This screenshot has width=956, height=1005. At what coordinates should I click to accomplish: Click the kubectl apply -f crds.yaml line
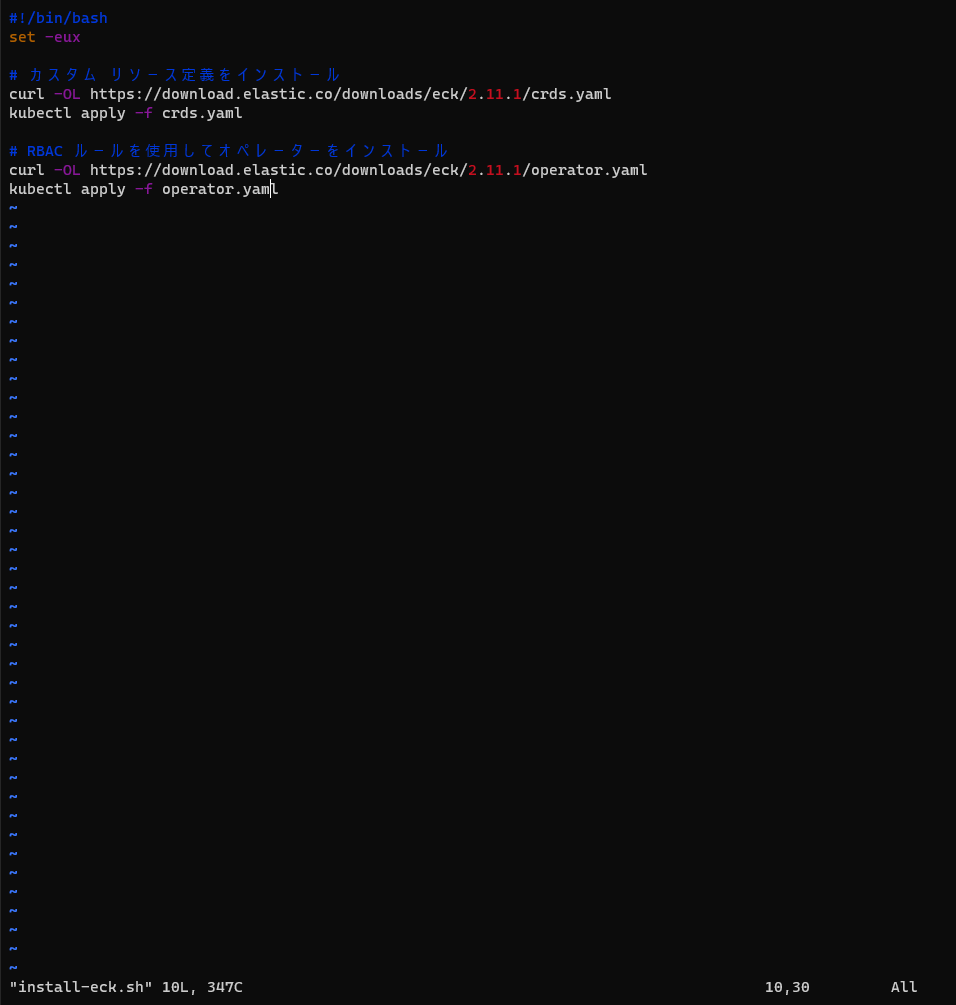[x=125, y=112]
